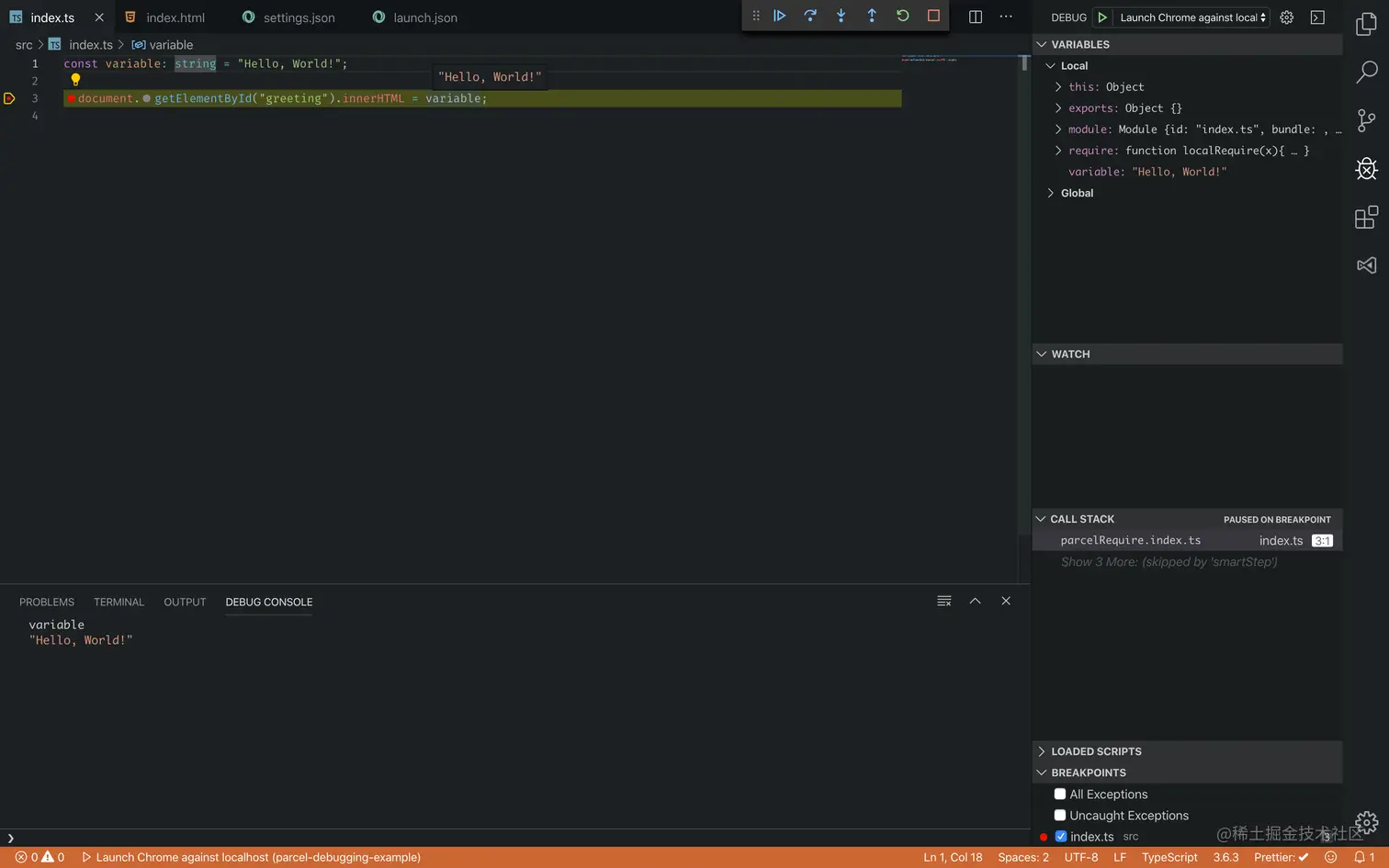Expand the LOADED SCRIPTS section

(x=1187, y=751)
